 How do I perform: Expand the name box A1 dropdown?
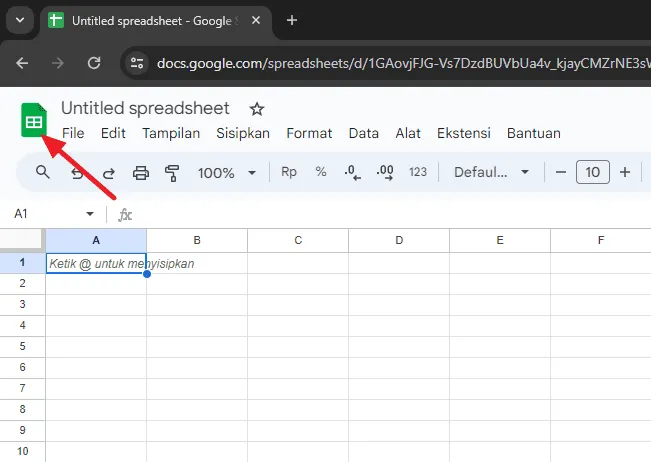[90, 214]
